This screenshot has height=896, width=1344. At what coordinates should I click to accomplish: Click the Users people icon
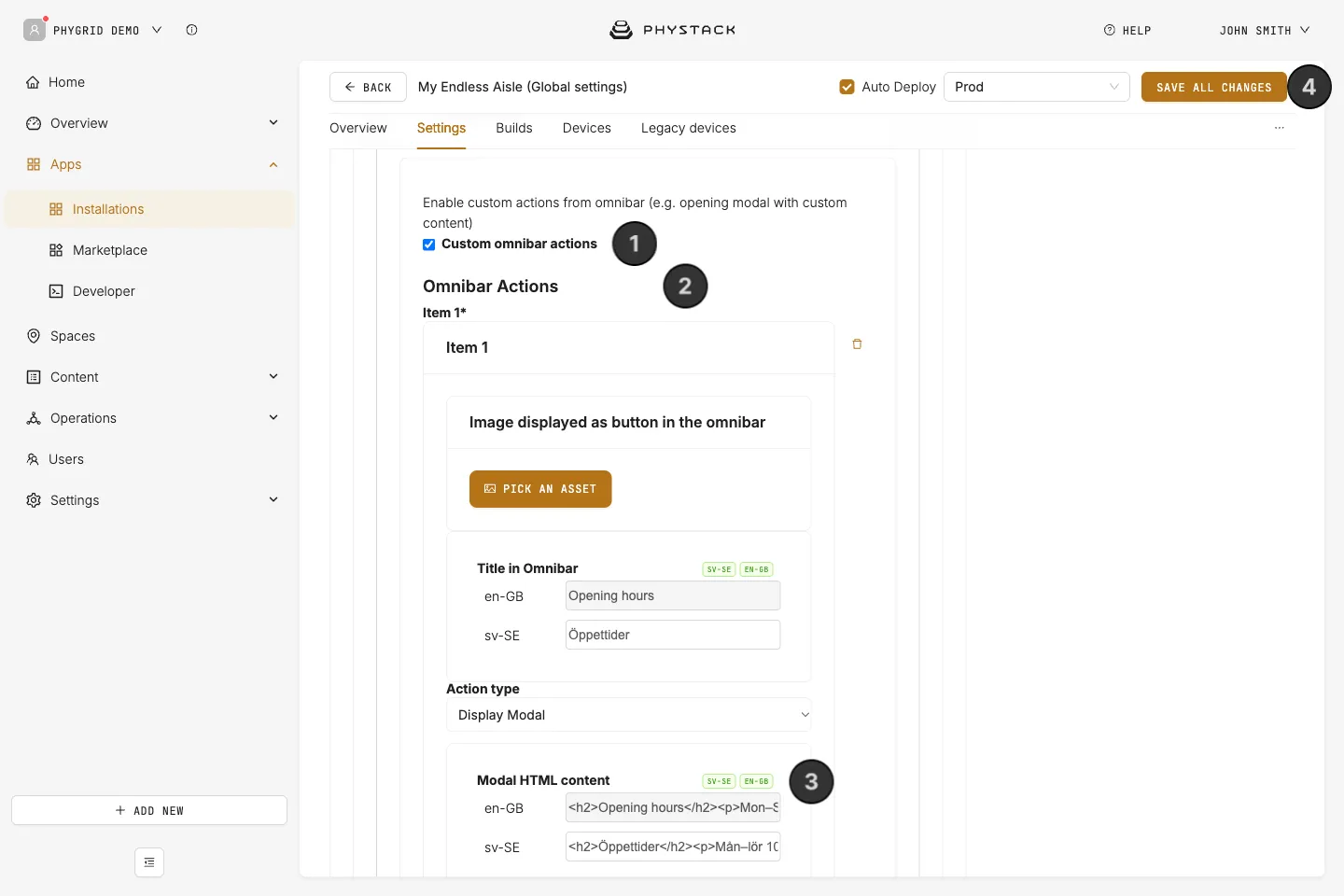pyautogui.click(x=33, y=459)
